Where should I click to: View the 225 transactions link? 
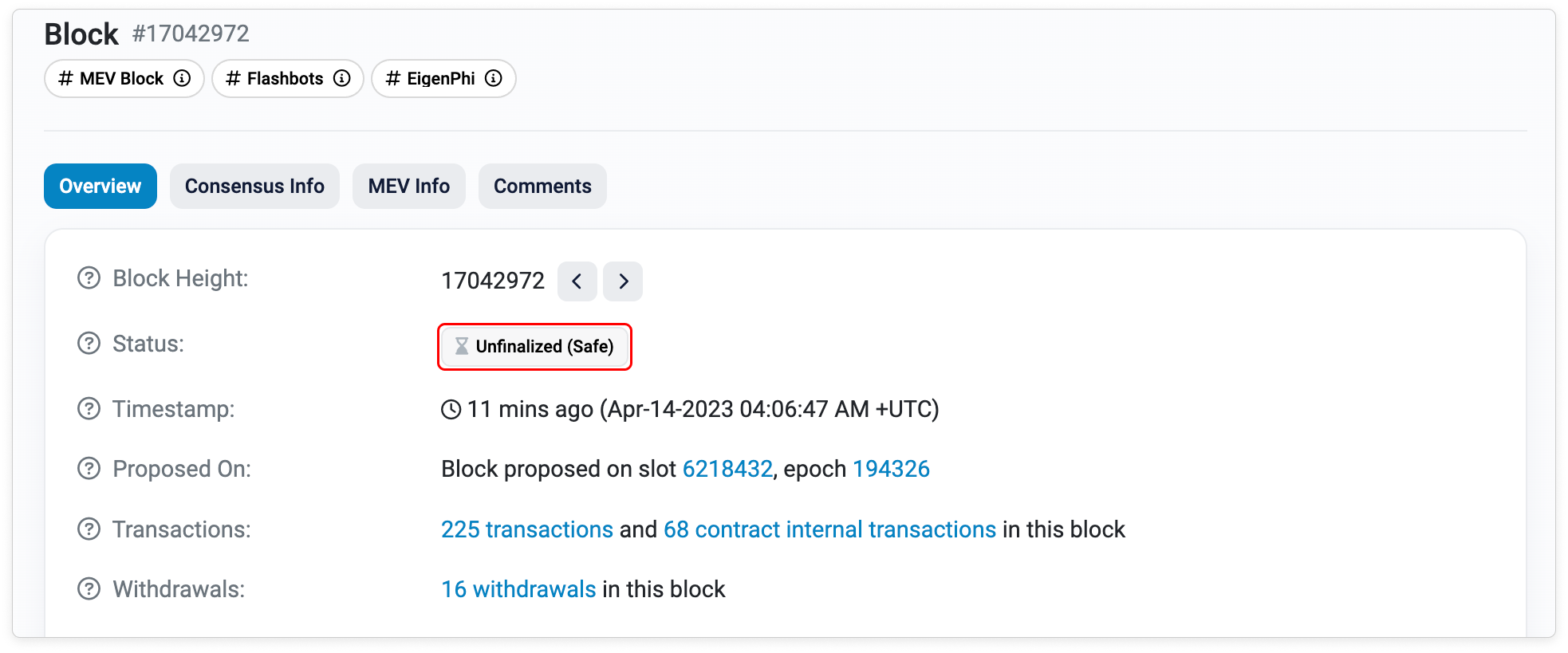click(526, 529)
